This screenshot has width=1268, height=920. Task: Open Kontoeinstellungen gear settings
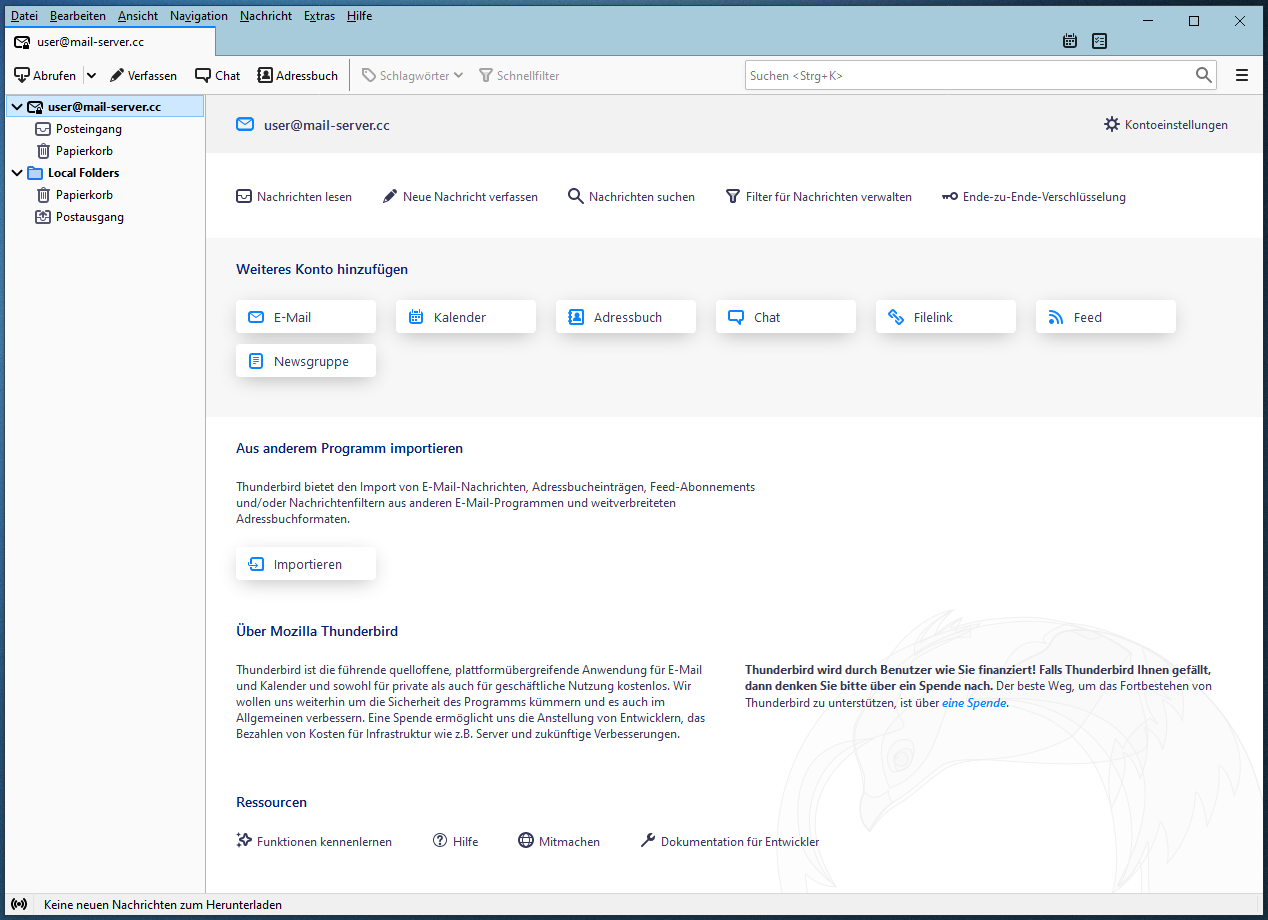(1166, 125)
